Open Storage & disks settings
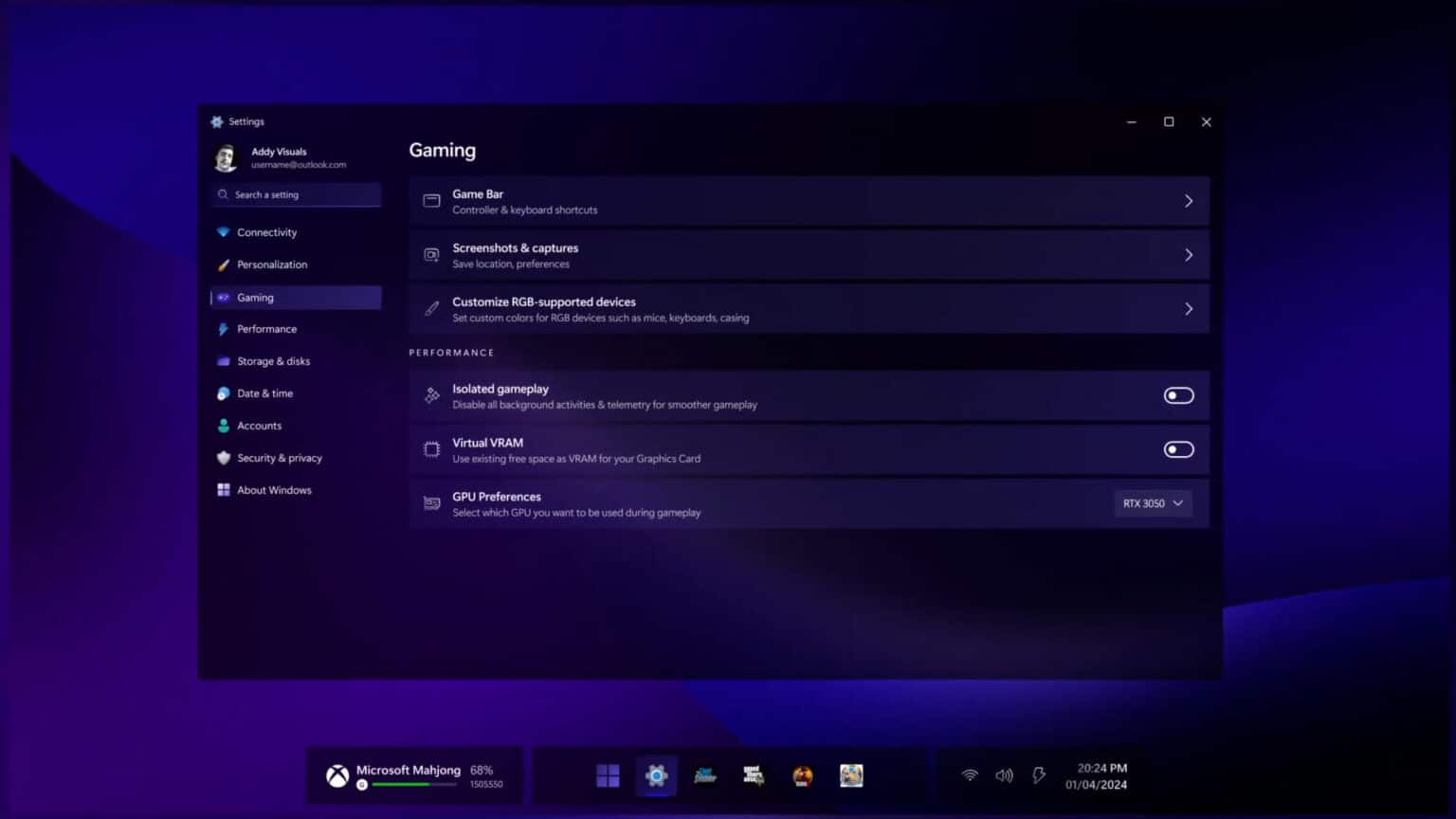 coord(273,361)
